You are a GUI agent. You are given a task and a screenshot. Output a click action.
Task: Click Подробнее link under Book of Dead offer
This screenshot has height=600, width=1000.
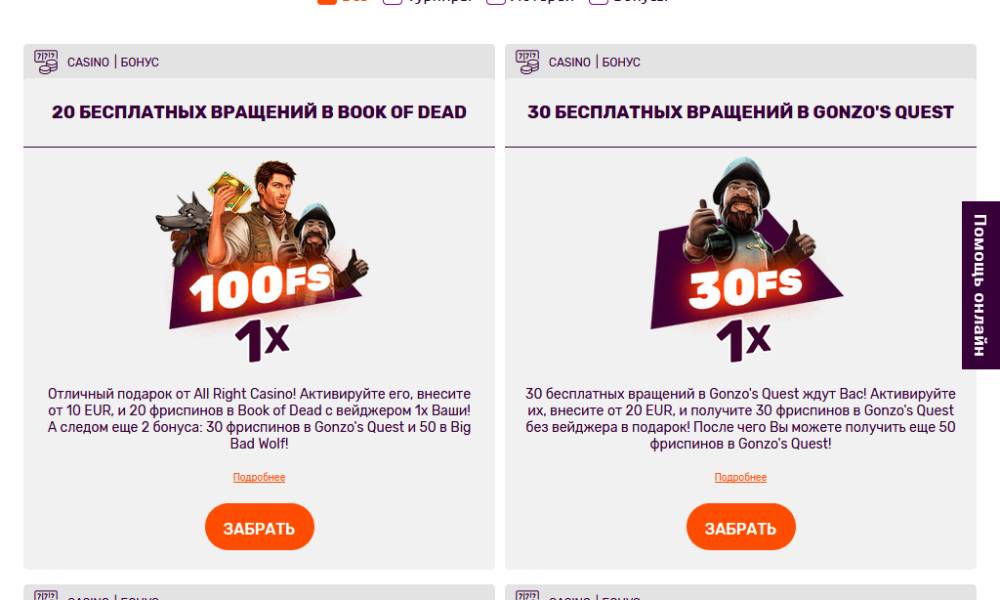point(259,477)
